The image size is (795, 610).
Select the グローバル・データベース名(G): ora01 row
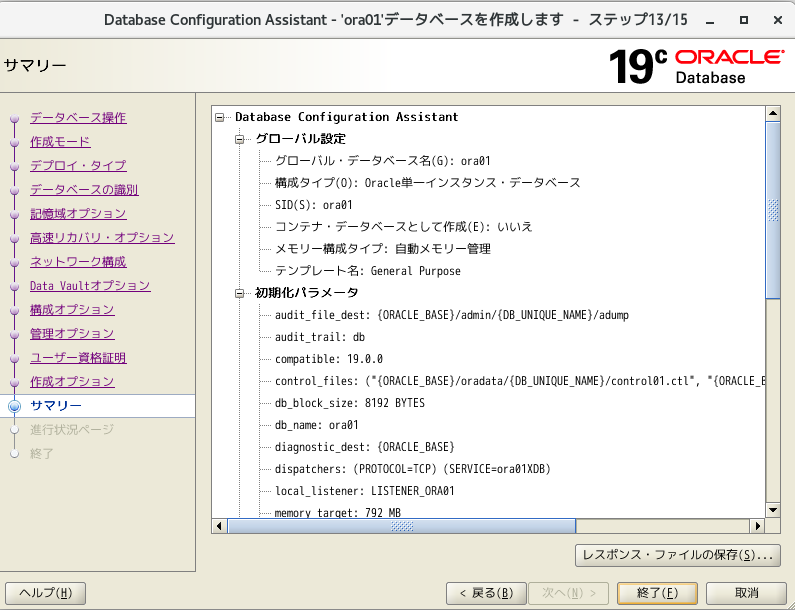(x=383, y=161)
